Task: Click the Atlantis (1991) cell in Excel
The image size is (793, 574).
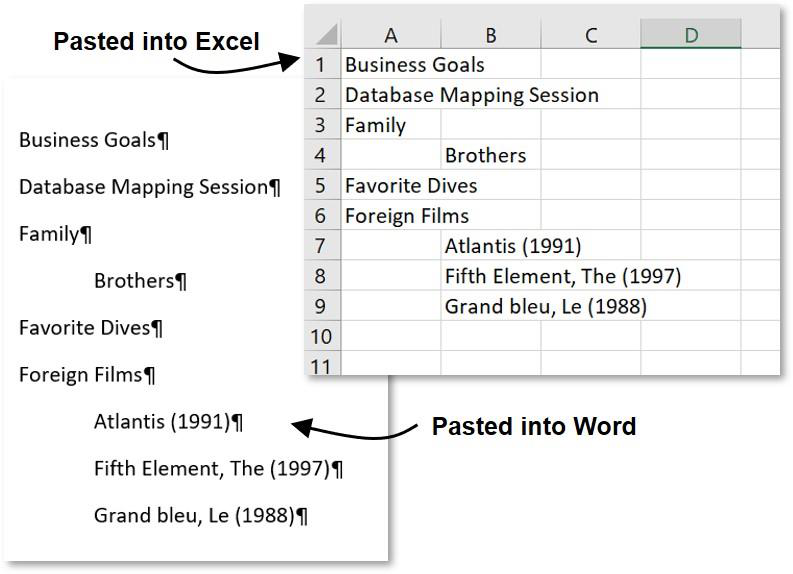Action: [x=491, y=246]
